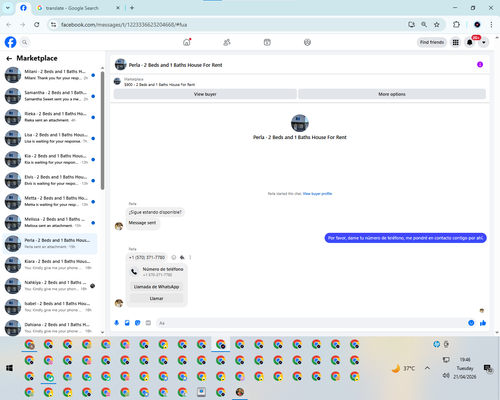The width and height of the screenshot is (500, 400).
Task: Reload the page
Action: (x=37, y=25)
